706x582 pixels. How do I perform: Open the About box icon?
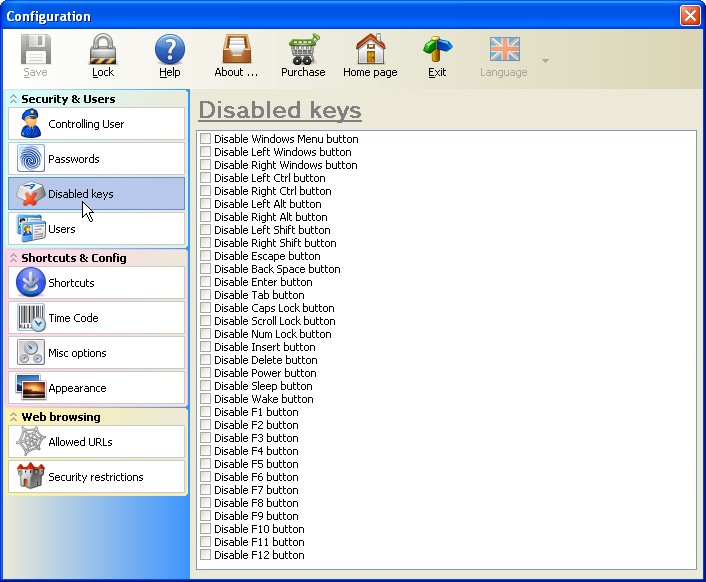tap(236, 49)
